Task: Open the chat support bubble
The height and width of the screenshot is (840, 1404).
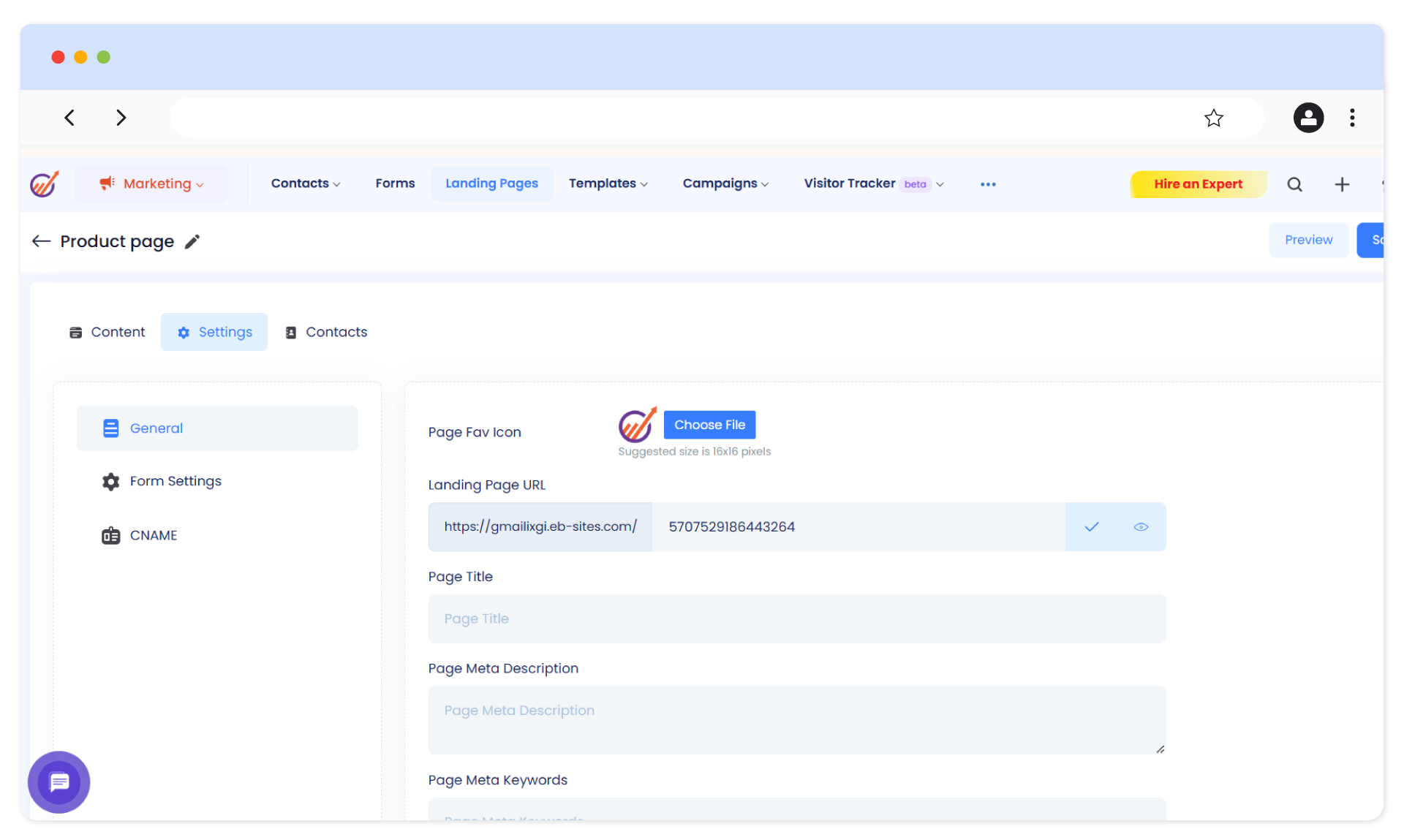Action: (x=58, y=782)
